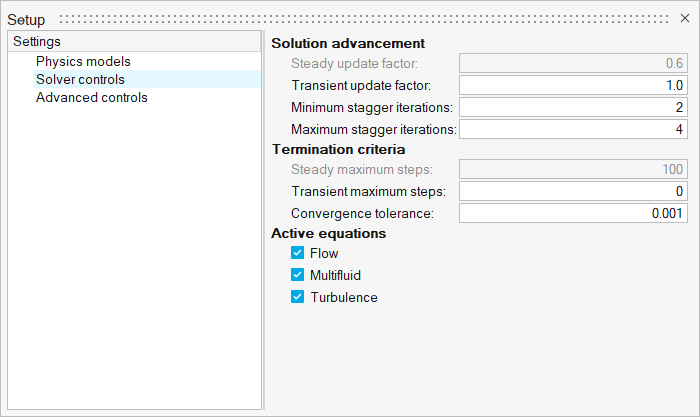Uncheck the Flow equation checkbox
Viewport: 700px width, 417px height.
point(297,253)
